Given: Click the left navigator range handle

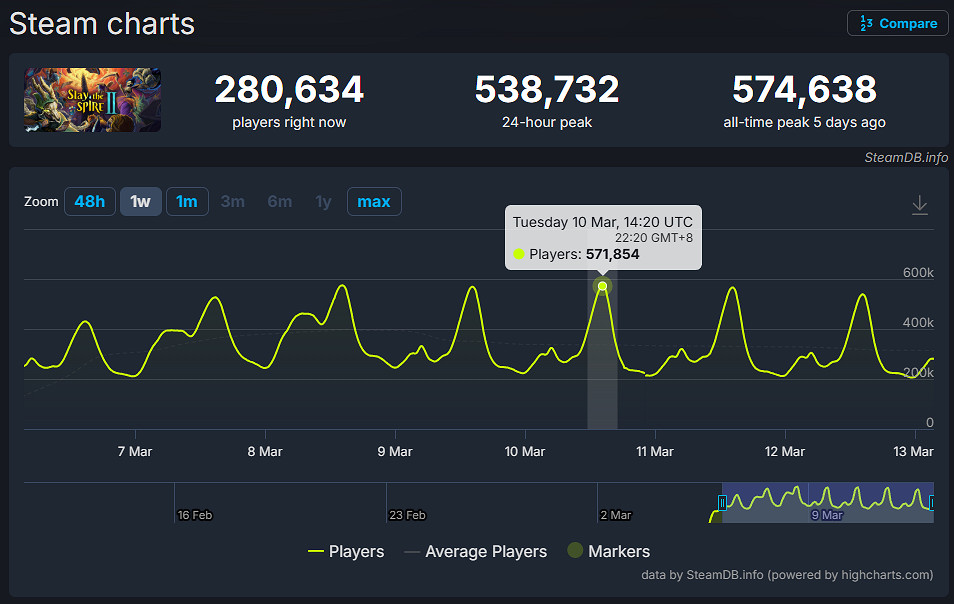Looking at the screenshot, I should 722,503.
